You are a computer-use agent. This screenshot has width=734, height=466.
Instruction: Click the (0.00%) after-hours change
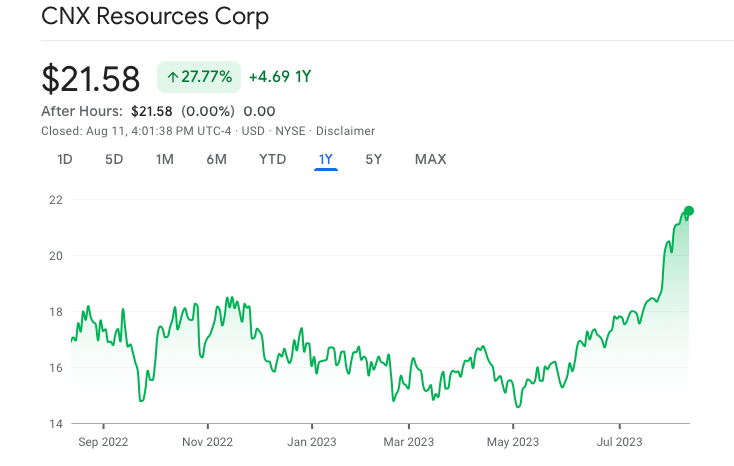208,111
